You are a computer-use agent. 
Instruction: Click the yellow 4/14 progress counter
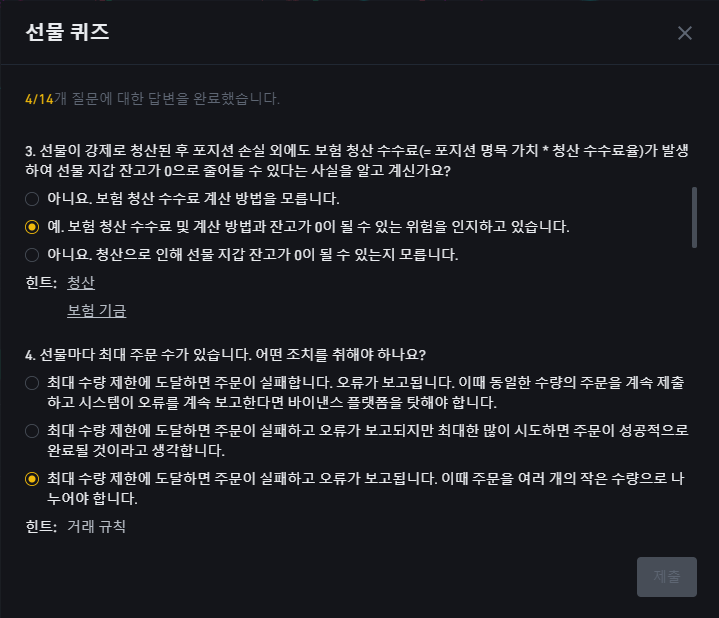(x=39, y=99)
